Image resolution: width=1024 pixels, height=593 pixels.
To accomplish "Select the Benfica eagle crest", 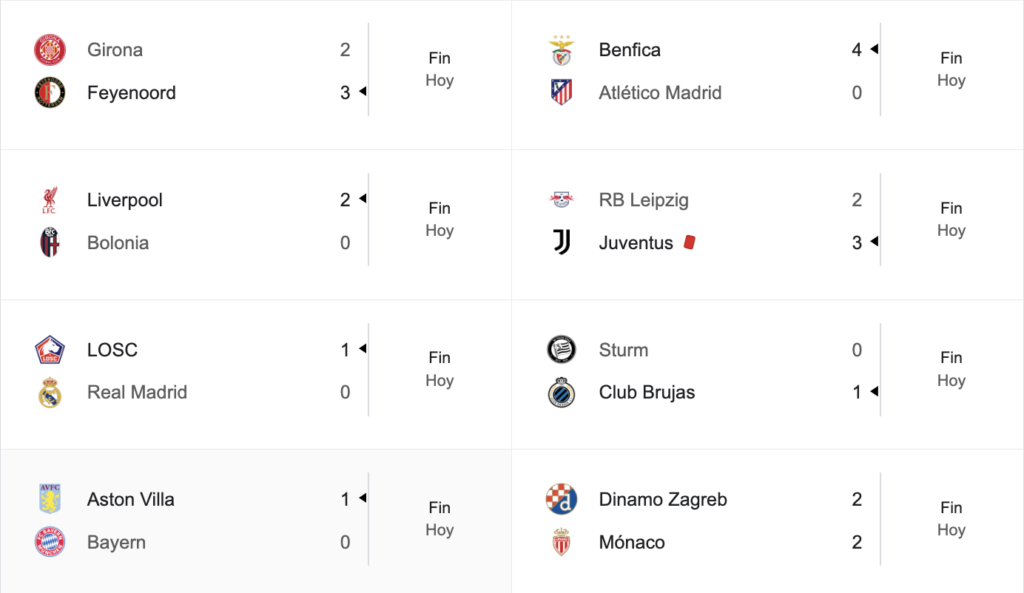I will pyautogui.click(x=562, y=50).
